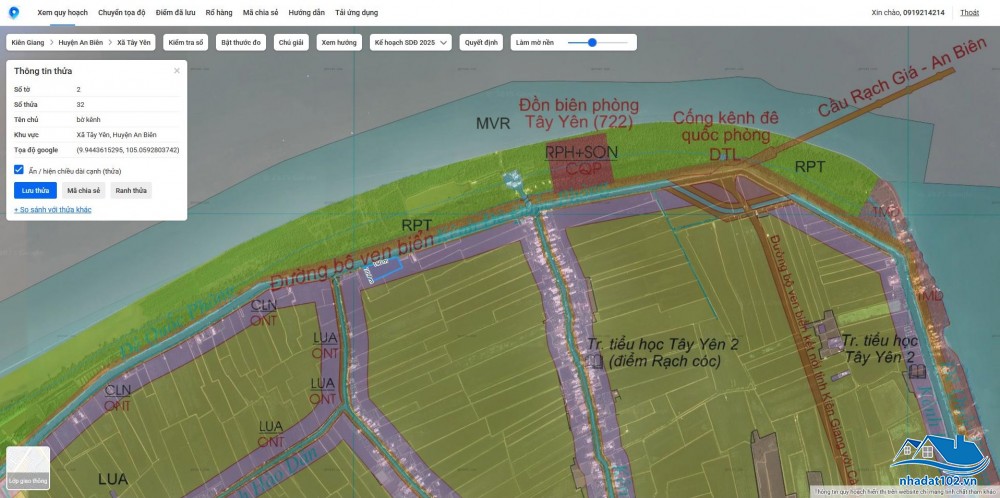Click Ranh thửa button

click(x=131, y=190)
